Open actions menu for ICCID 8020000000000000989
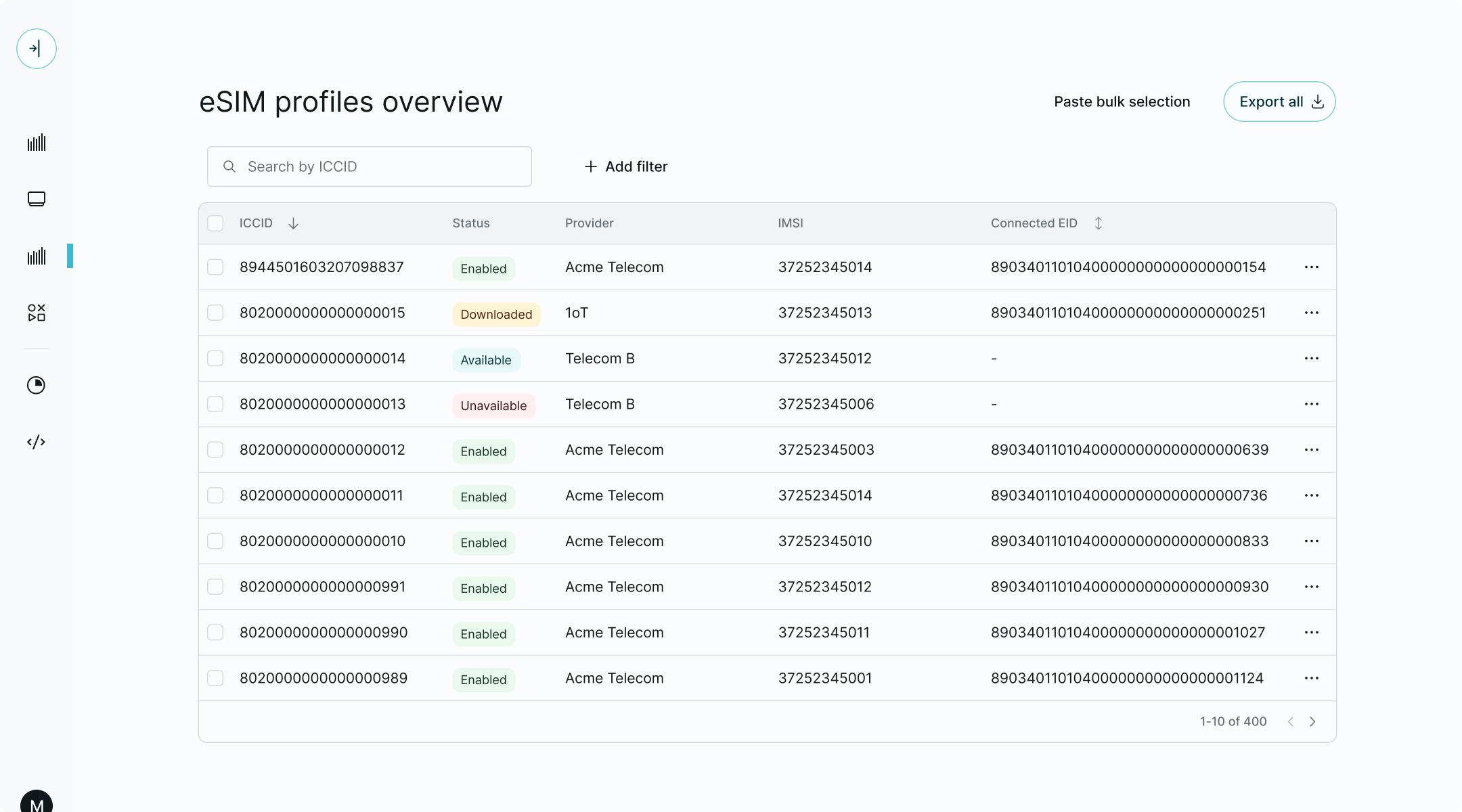Viewport: 1462px width, 812px height. 1312,678
